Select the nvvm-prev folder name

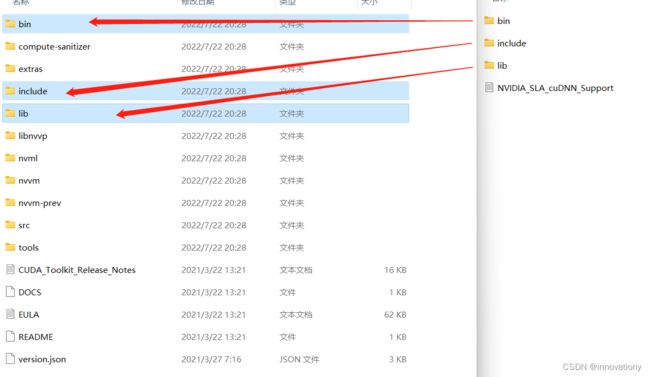pyautogui.click(x=40, y=203)
